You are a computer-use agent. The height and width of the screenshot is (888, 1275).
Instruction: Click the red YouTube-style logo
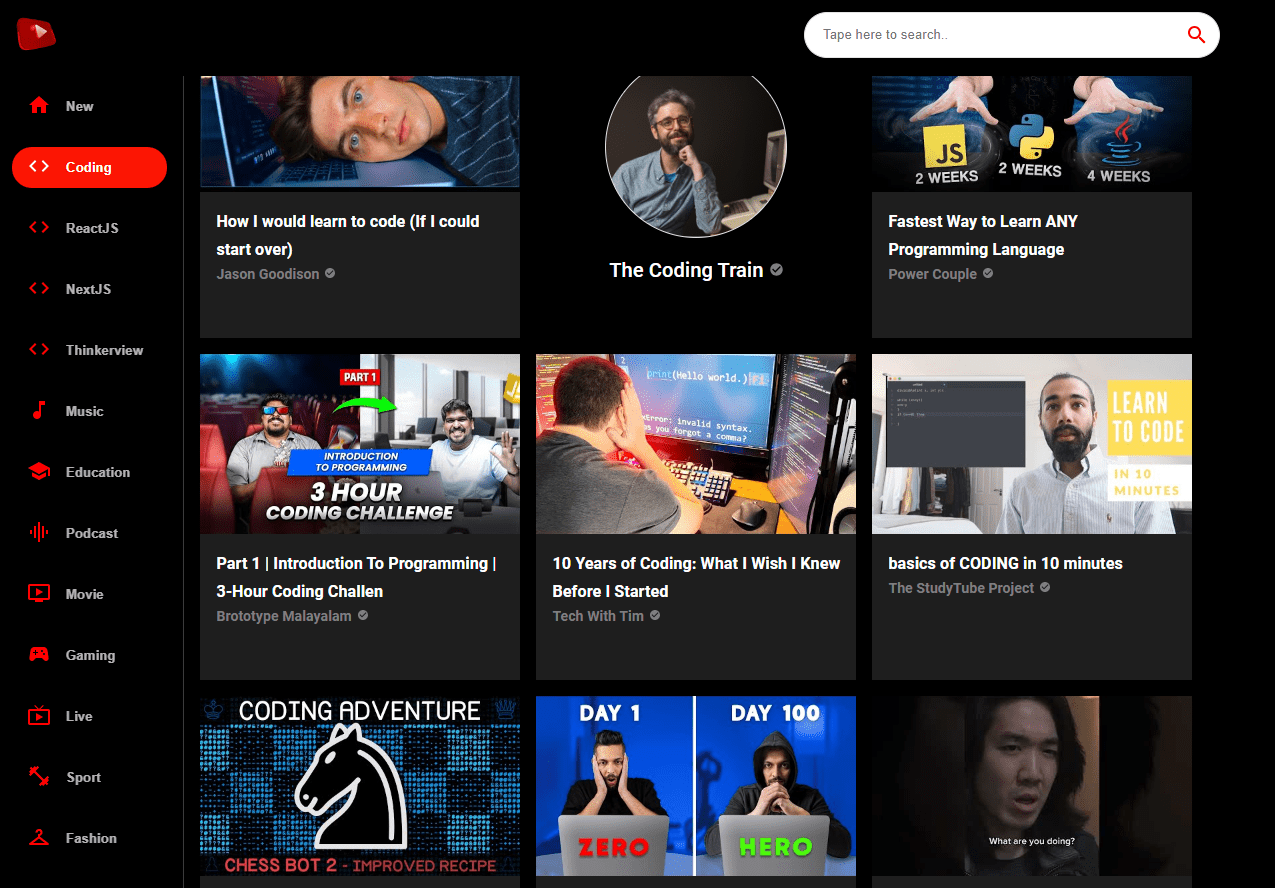click(x=36, y=34)
